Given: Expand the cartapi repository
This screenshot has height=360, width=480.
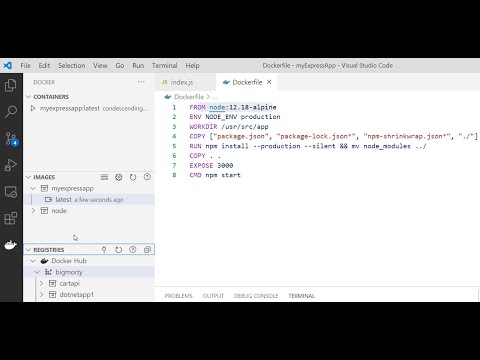Looking at the screenshot, I should tap(41, 283).
